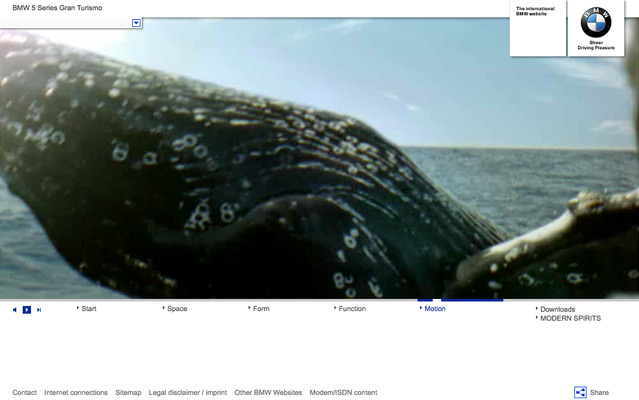The width and height of the screenshot is (639, 400).
Task: Click the previous chapter playback arrow
Action: (x=15, y=310)
